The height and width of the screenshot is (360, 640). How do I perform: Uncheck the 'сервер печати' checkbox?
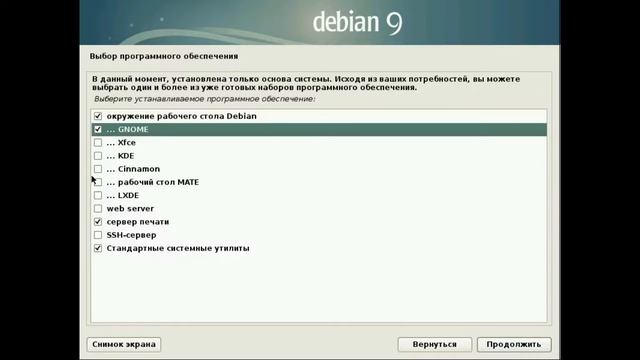[x=98, y=222]
